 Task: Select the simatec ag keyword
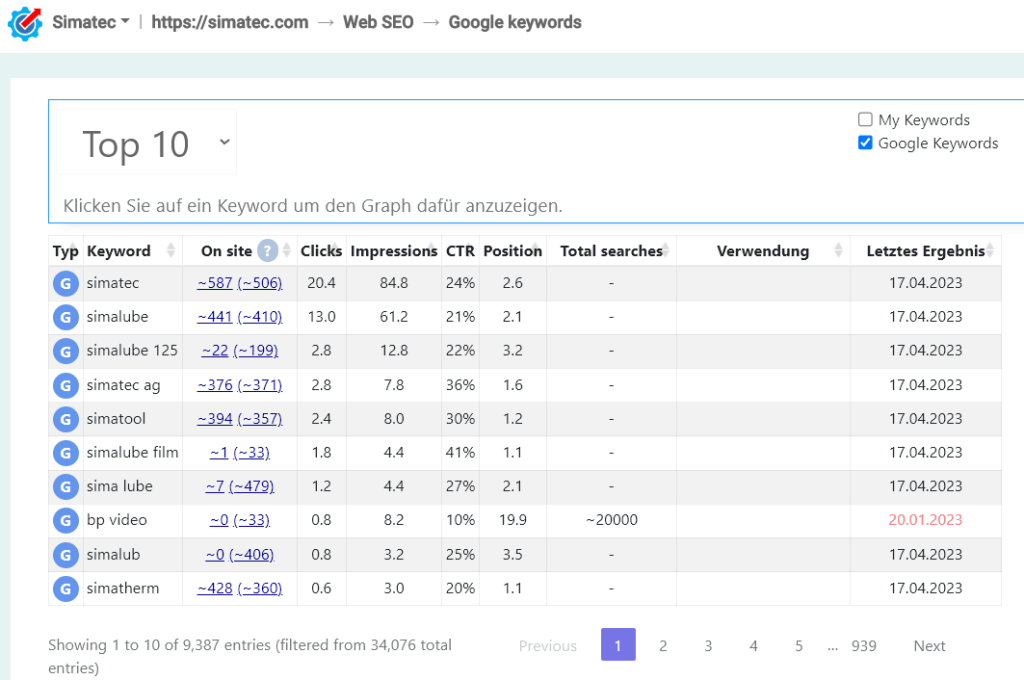click(123, 385)
